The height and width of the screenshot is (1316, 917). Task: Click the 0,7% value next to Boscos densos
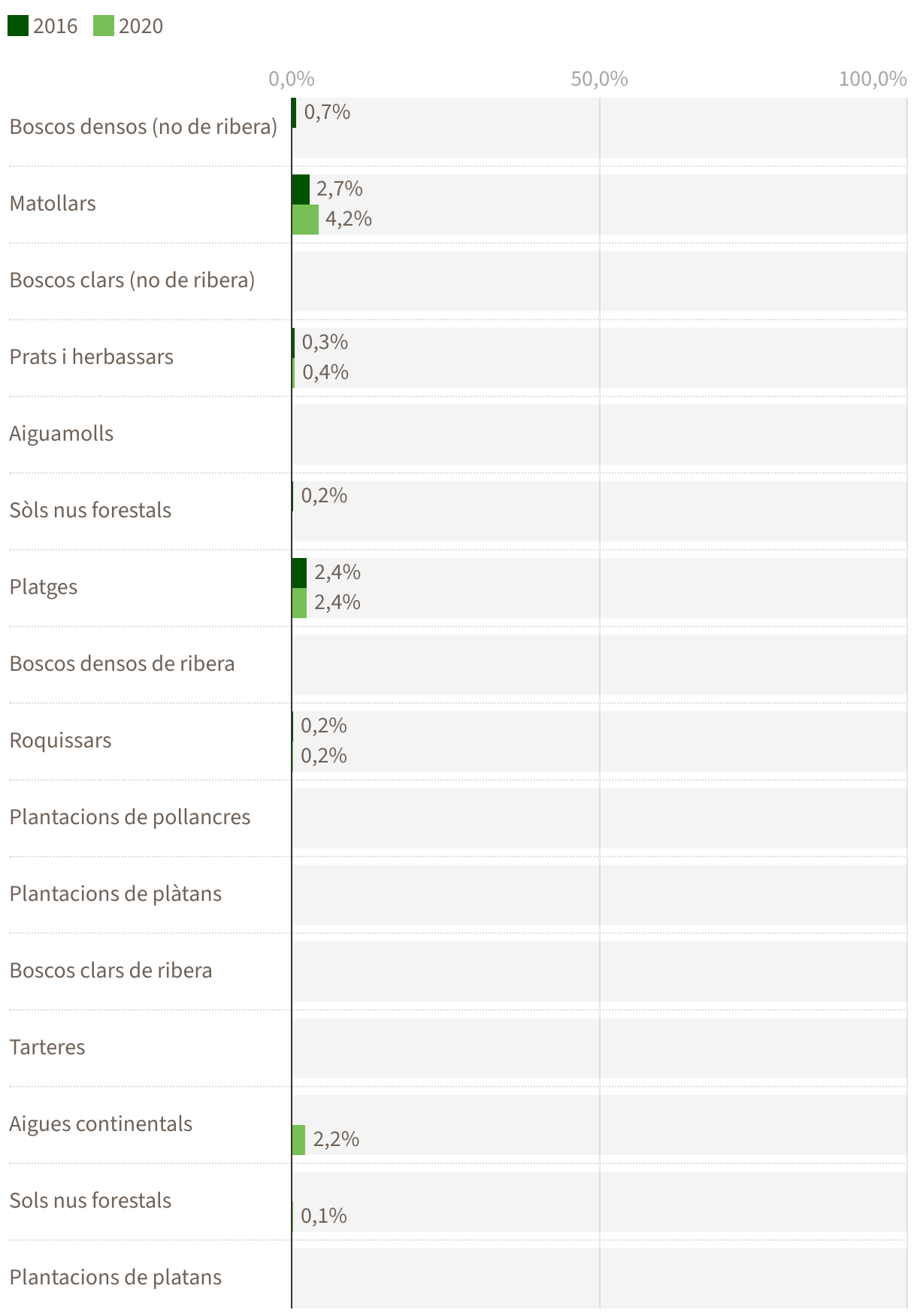[327, 113]
